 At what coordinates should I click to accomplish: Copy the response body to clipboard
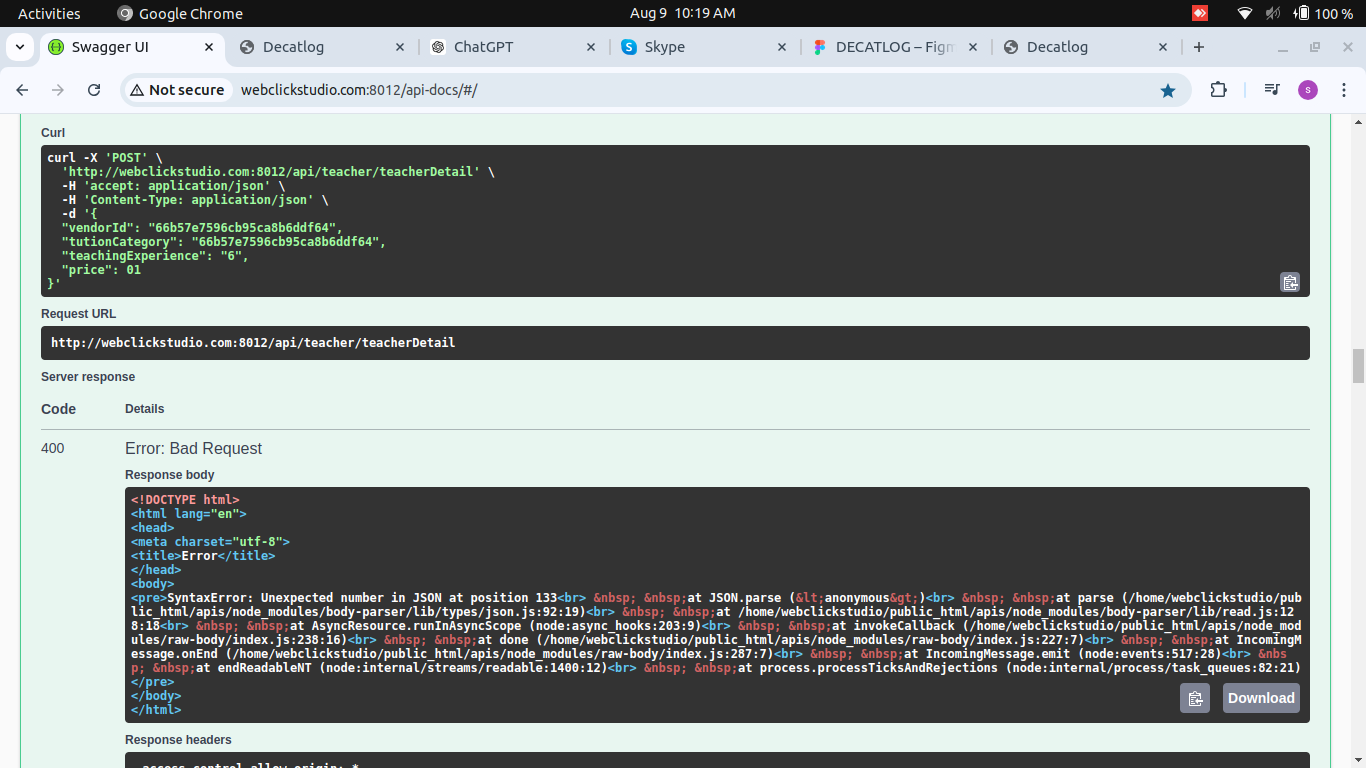(x=1194, y=698)
